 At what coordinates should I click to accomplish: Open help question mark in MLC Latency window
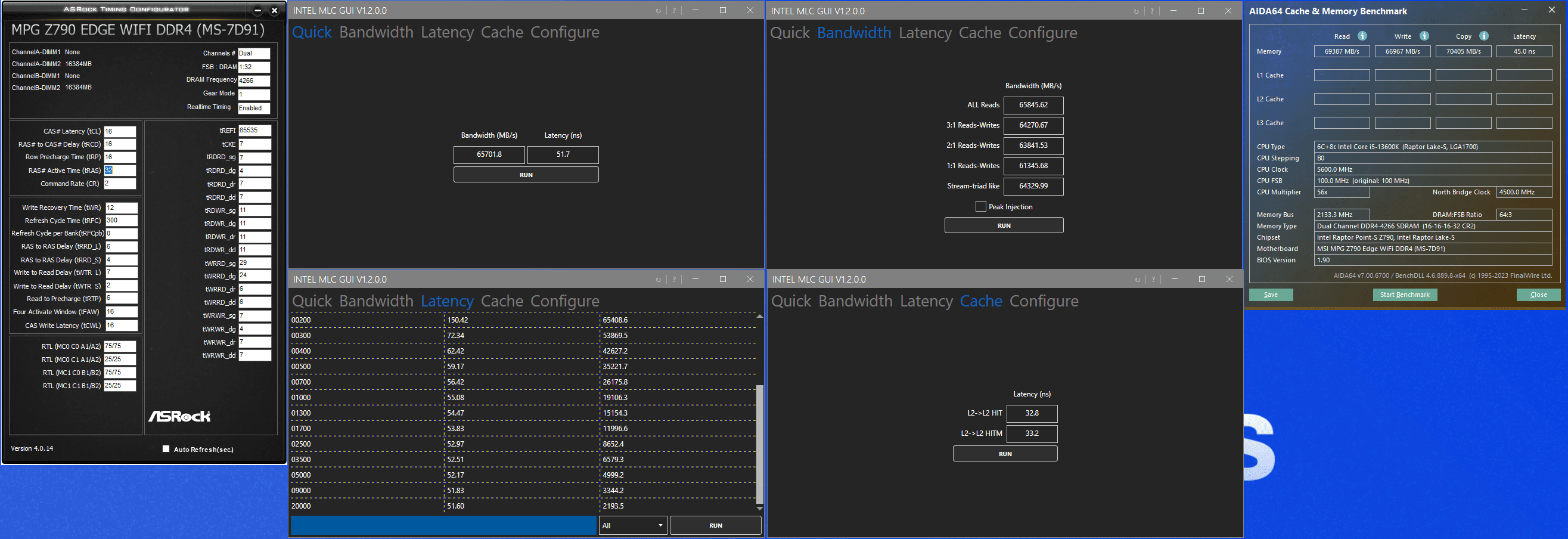coord(674,280)
